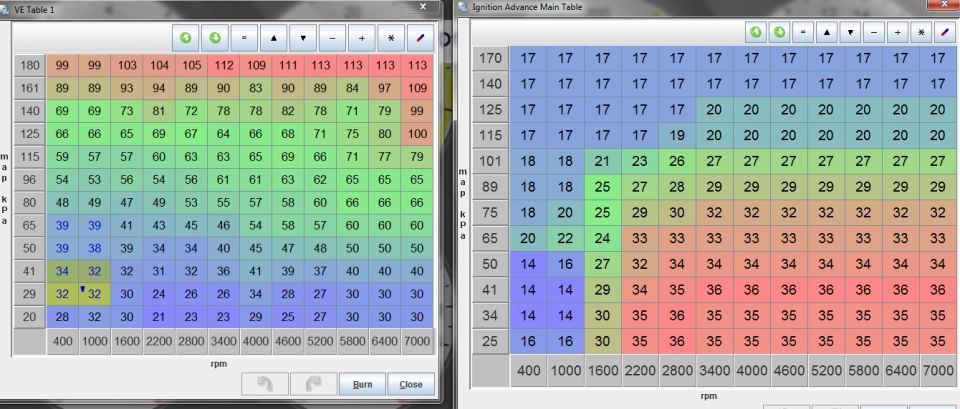Click the 4600 rpm bin in Ignition Advance table
The height and width of the screenshot is (409, 960).
point(789,370)
